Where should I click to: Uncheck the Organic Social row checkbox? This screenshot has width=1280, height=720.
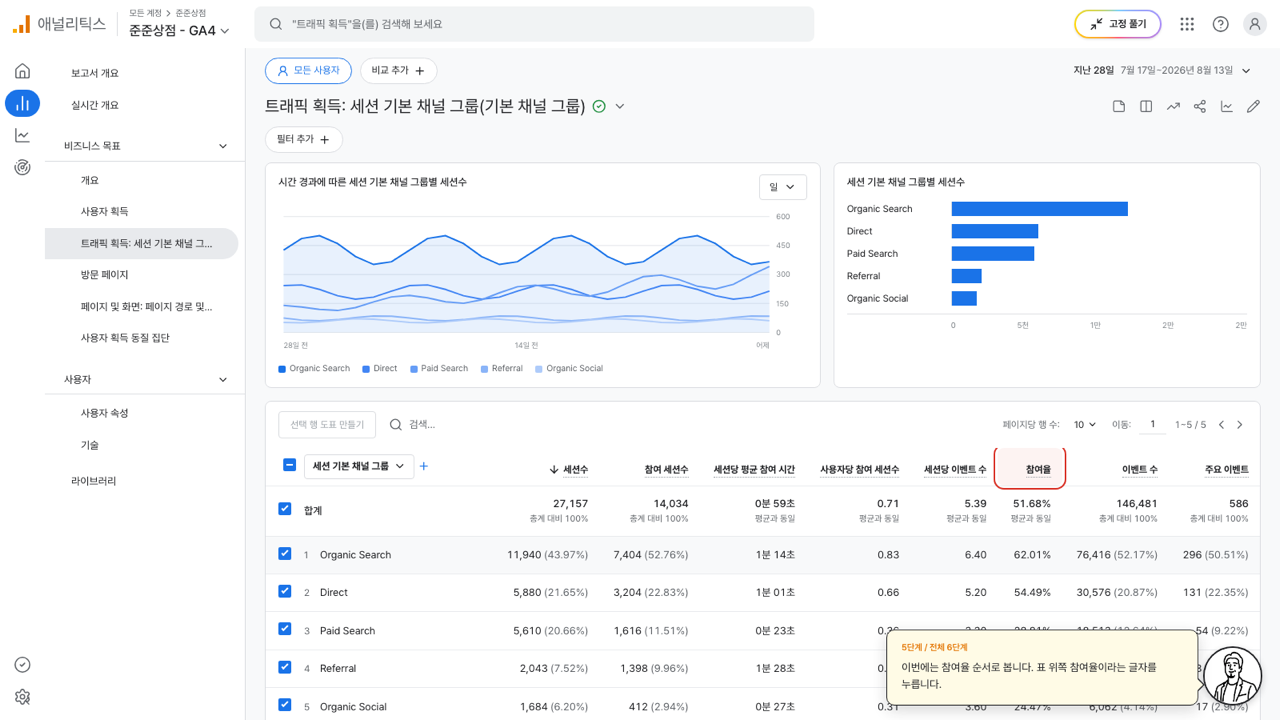(x=285, y=705)
